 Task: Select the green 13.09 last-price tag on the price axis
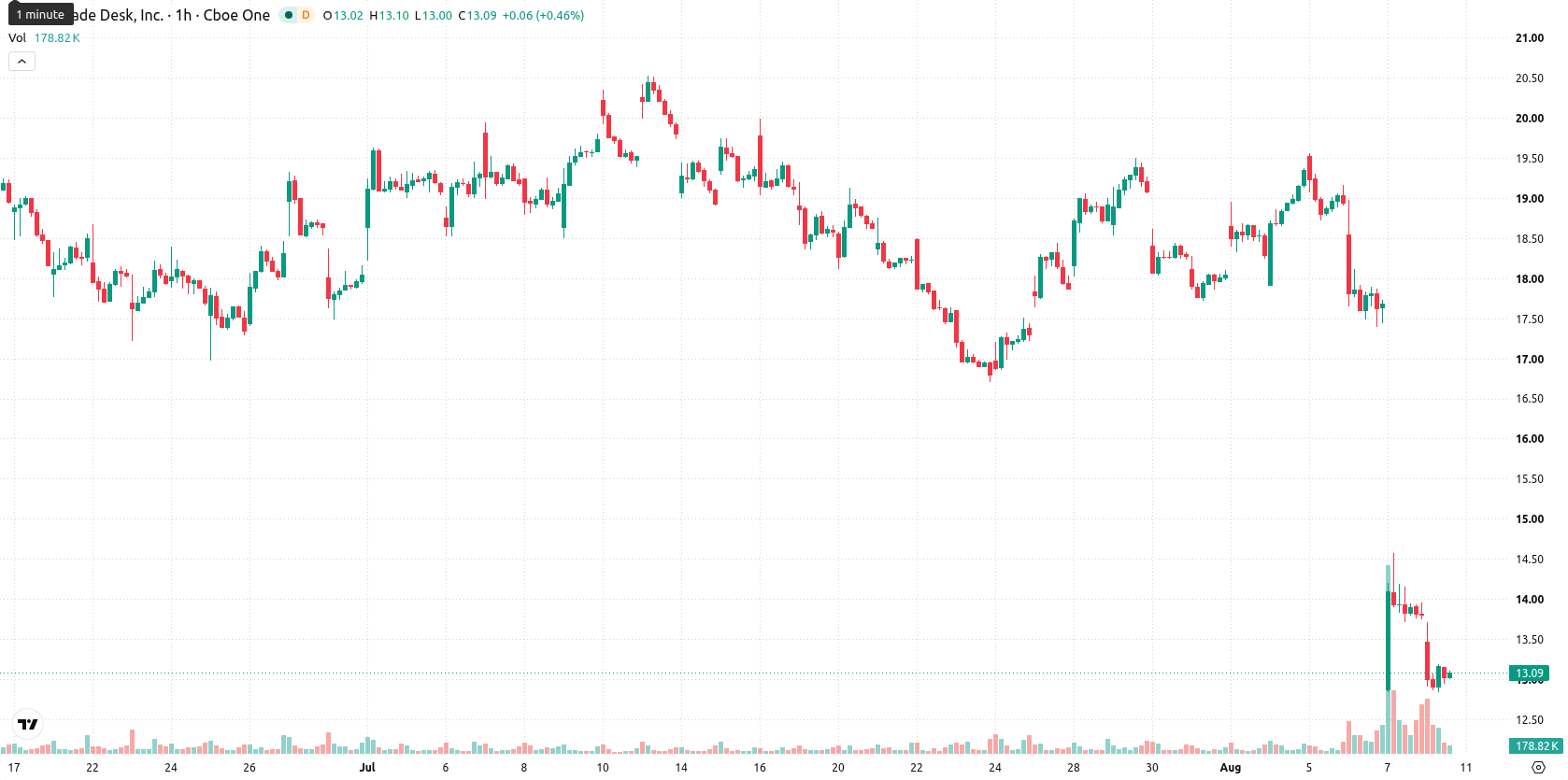coord(1530,674)
